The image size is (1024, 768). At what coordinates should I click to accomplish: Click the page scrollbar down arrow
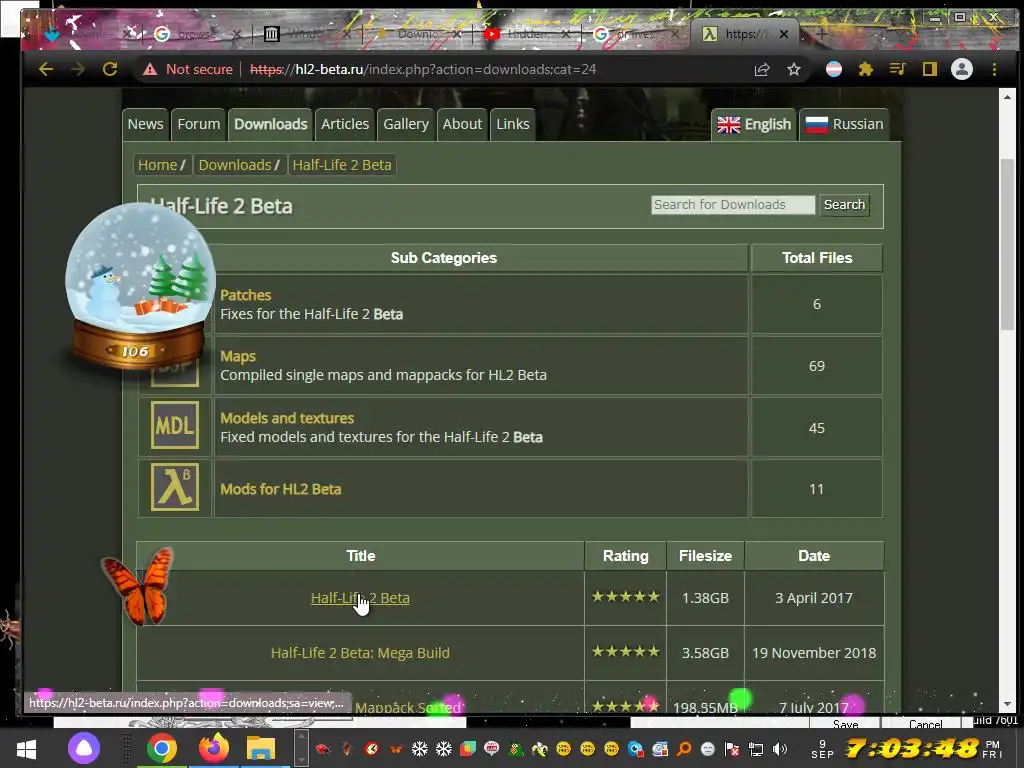click(1007, 705)
